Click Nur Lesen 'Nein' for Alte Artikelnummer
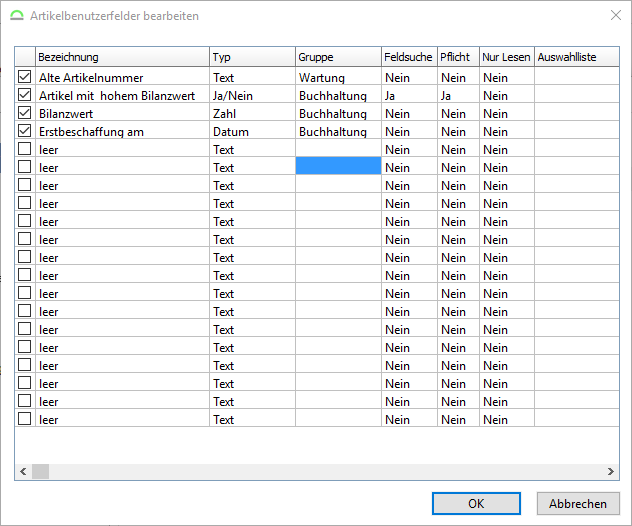The height and width of the screenshot is (526, 632). [x=507, y=76]
